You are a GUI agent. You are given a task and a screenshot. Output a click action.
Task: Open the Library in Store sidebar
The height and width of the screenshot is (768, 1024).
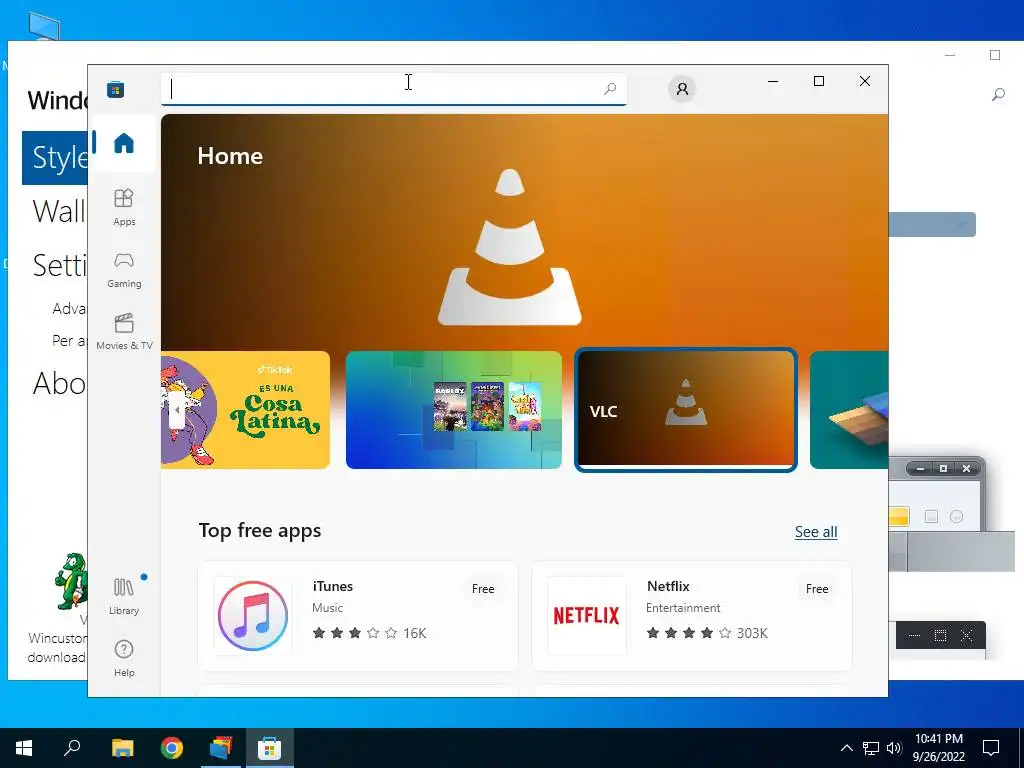[x=124, y=596]
